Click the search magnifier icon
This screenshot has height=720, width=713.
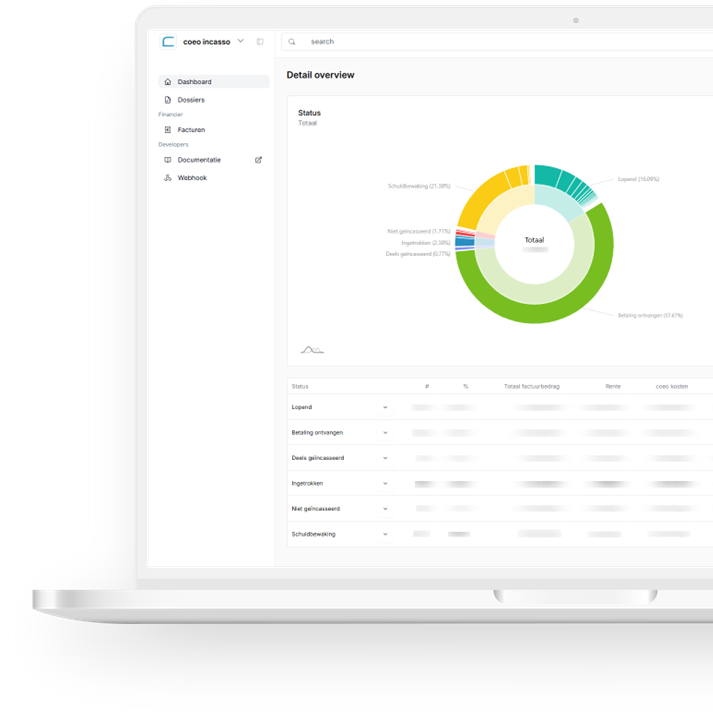point(292,42)
